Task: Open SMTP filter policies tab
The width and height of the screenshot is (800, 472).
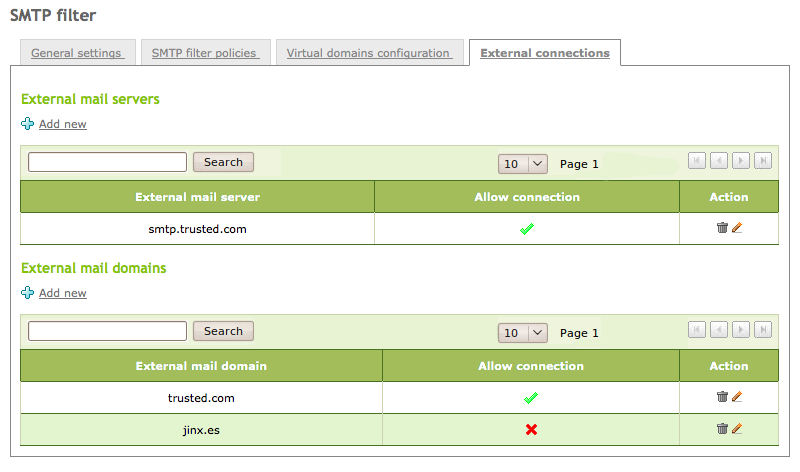Action: point(204,53)
